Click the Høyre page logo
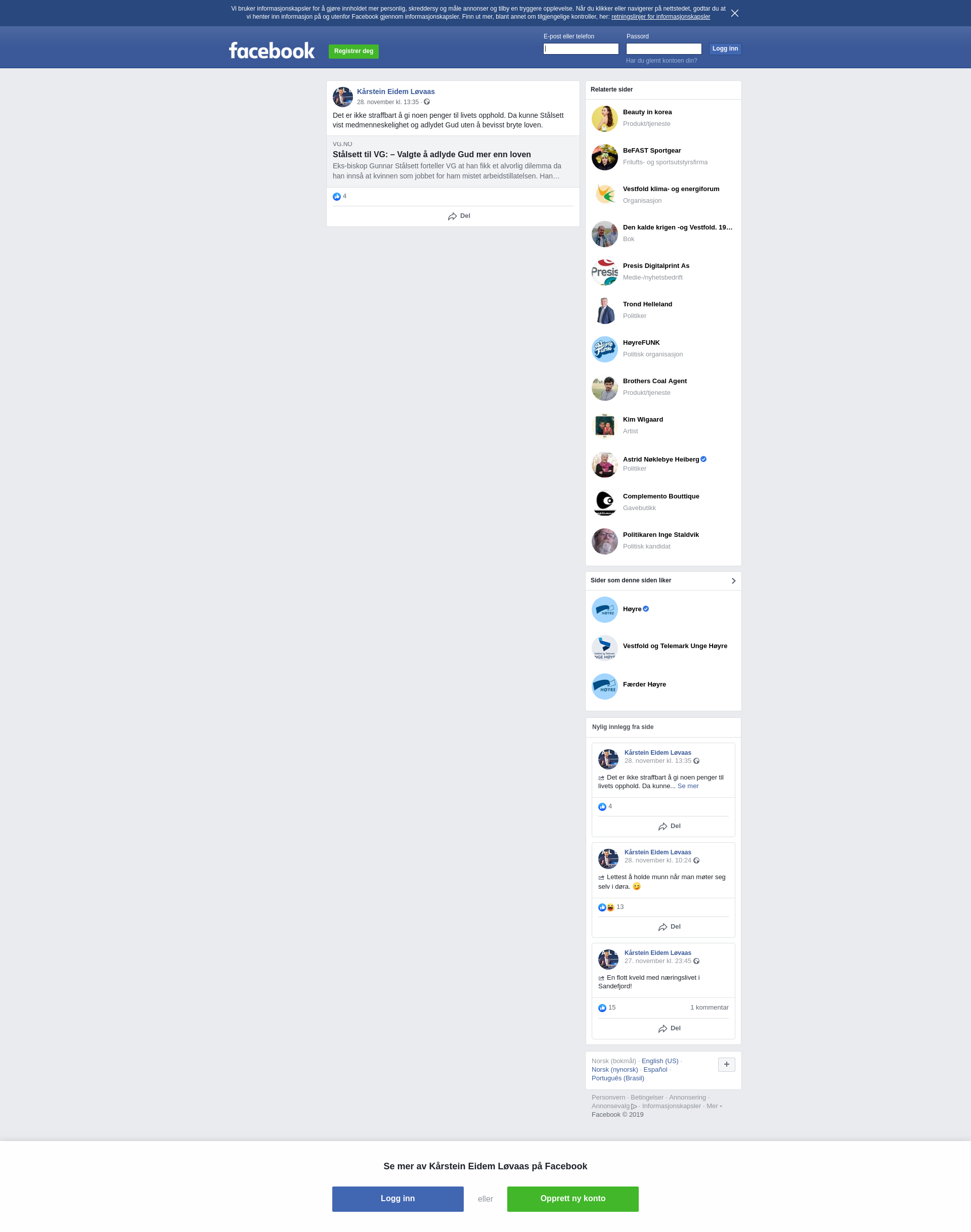Screen dimensions: 971x1232 pyautogui.click(x=604, y=610)
